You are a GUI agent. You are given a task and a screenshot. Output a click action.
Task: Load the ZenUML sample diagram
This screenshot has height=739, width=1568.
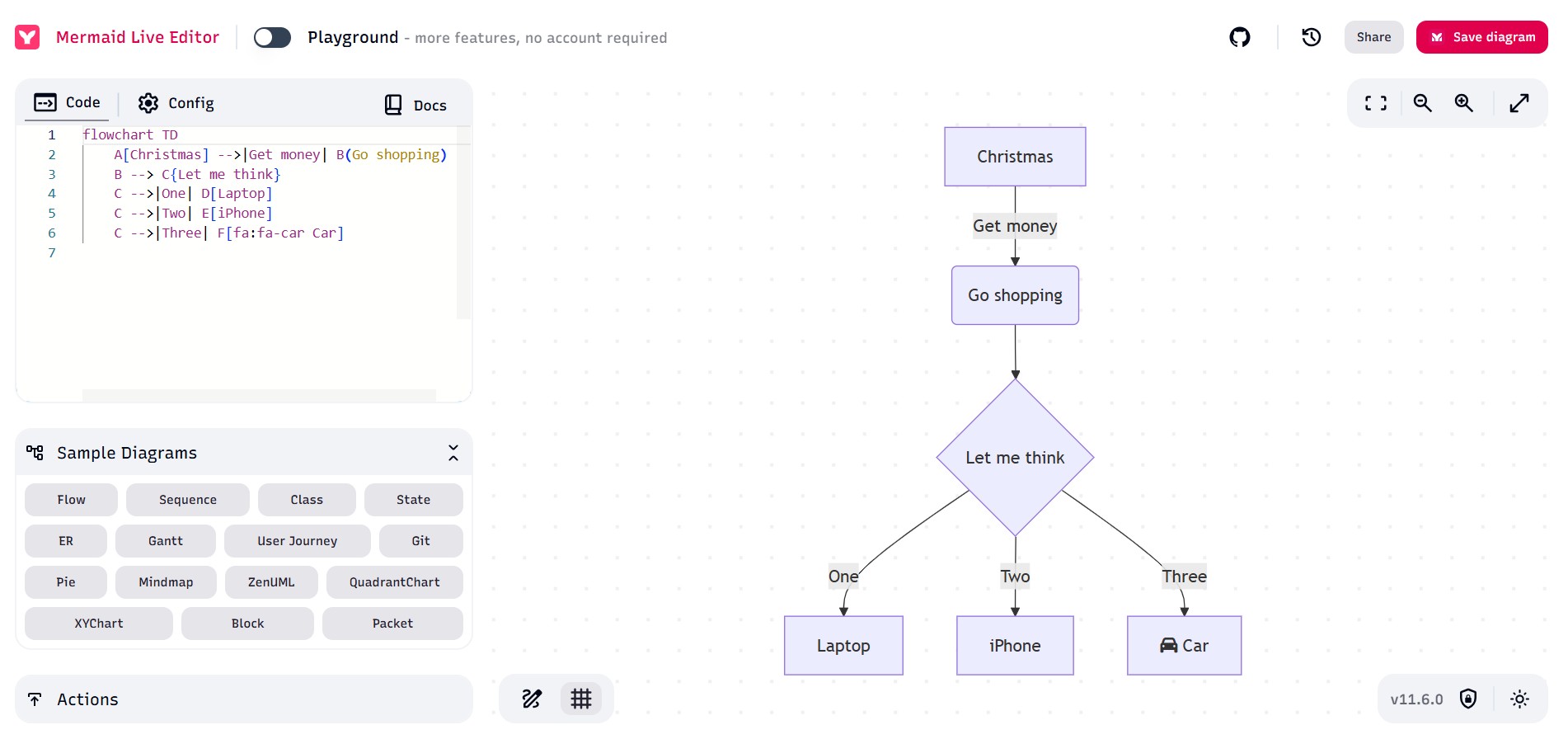(271, 582)
